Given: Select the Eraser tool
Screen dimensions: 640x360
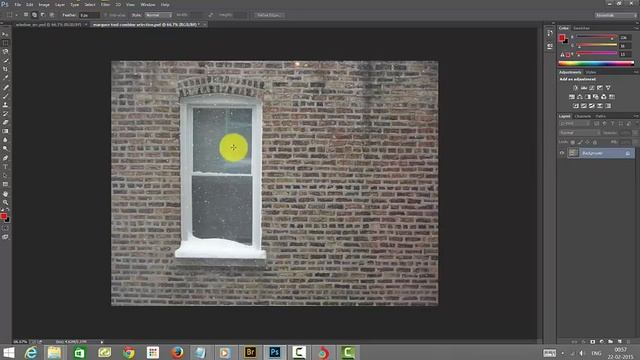Looking at the screenshot, I should pyautogui.click(x=5, y=122).
